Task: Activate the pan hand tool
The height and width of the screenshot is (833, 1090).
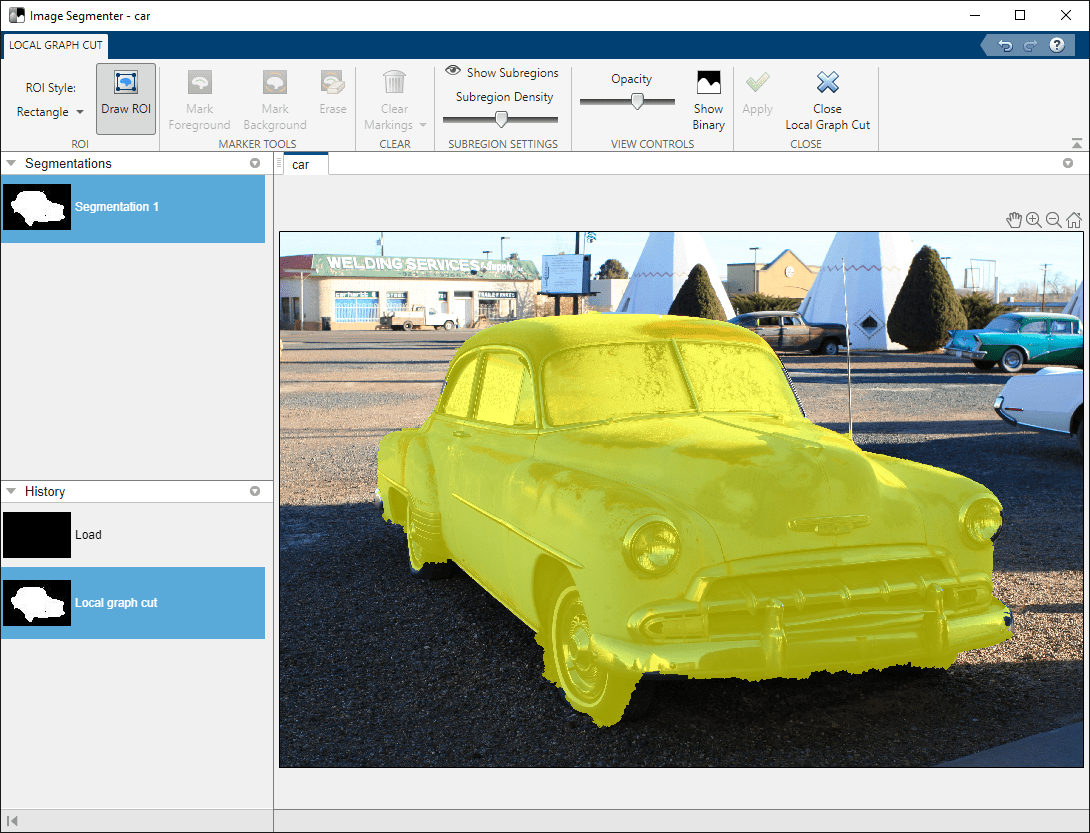Action: [1014, 220]
